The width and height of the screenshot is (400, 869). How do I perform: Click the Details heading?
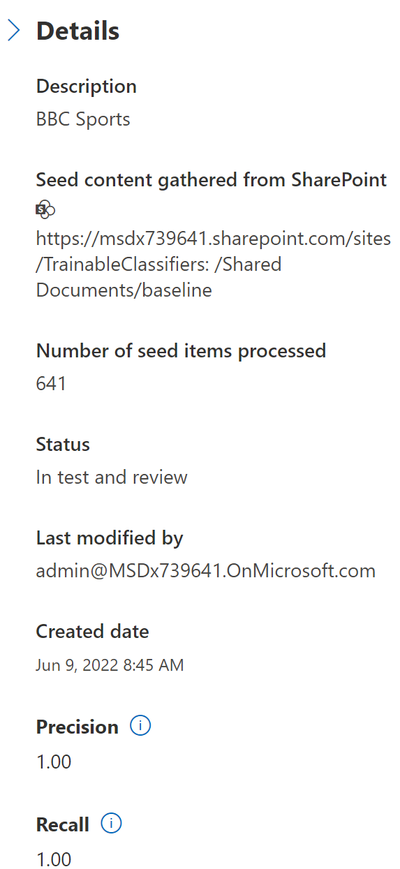(78, 31)
